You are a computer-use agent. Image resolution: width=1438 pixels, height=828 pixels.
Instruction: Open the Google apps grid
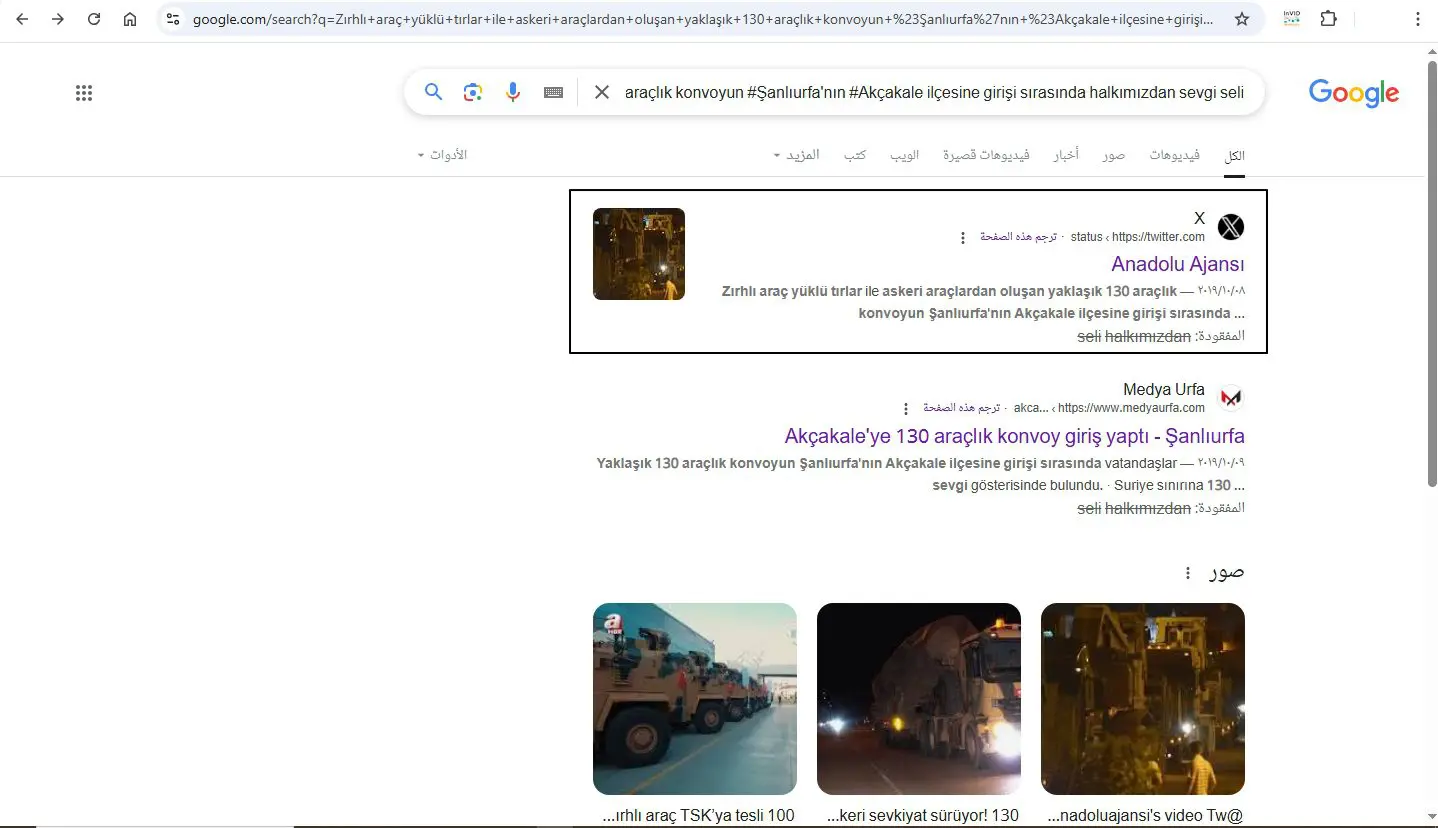pos(84,93)
